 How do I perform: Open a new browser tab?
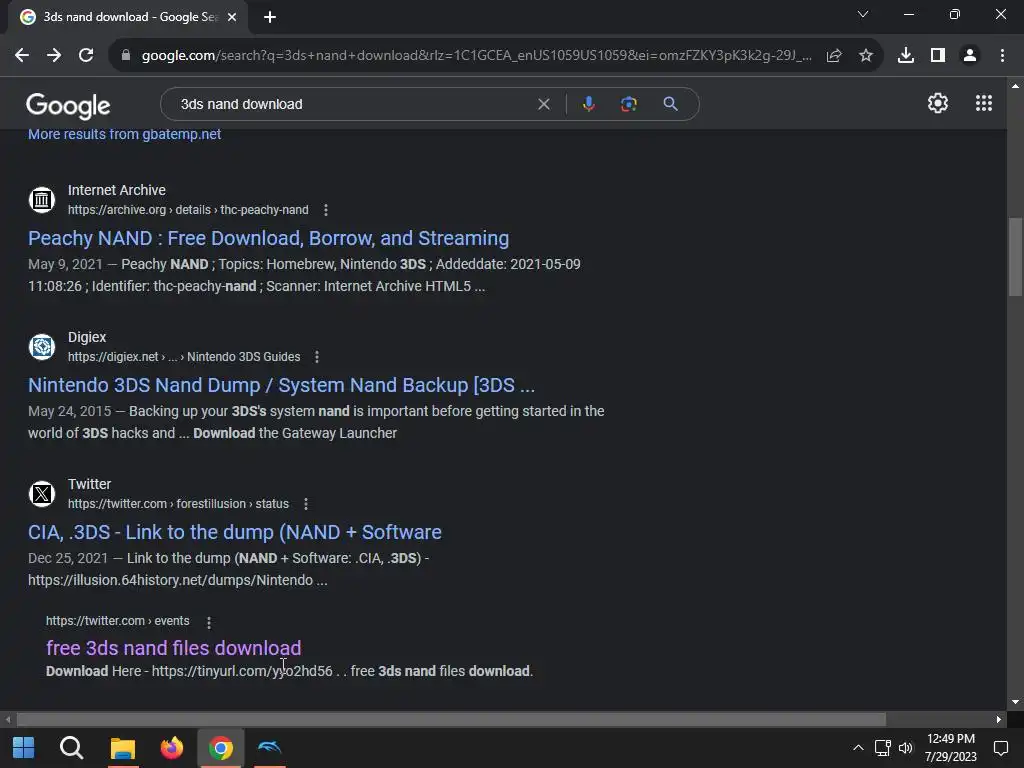270,17
